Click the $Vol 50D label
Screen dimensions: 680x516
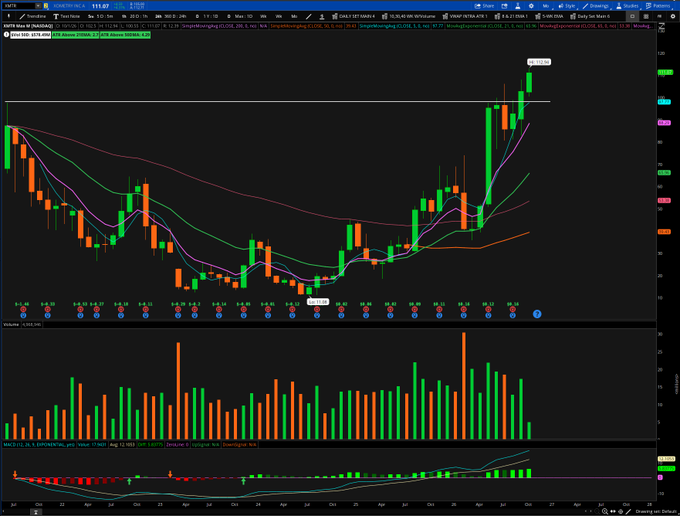click(x=30, y=35)
